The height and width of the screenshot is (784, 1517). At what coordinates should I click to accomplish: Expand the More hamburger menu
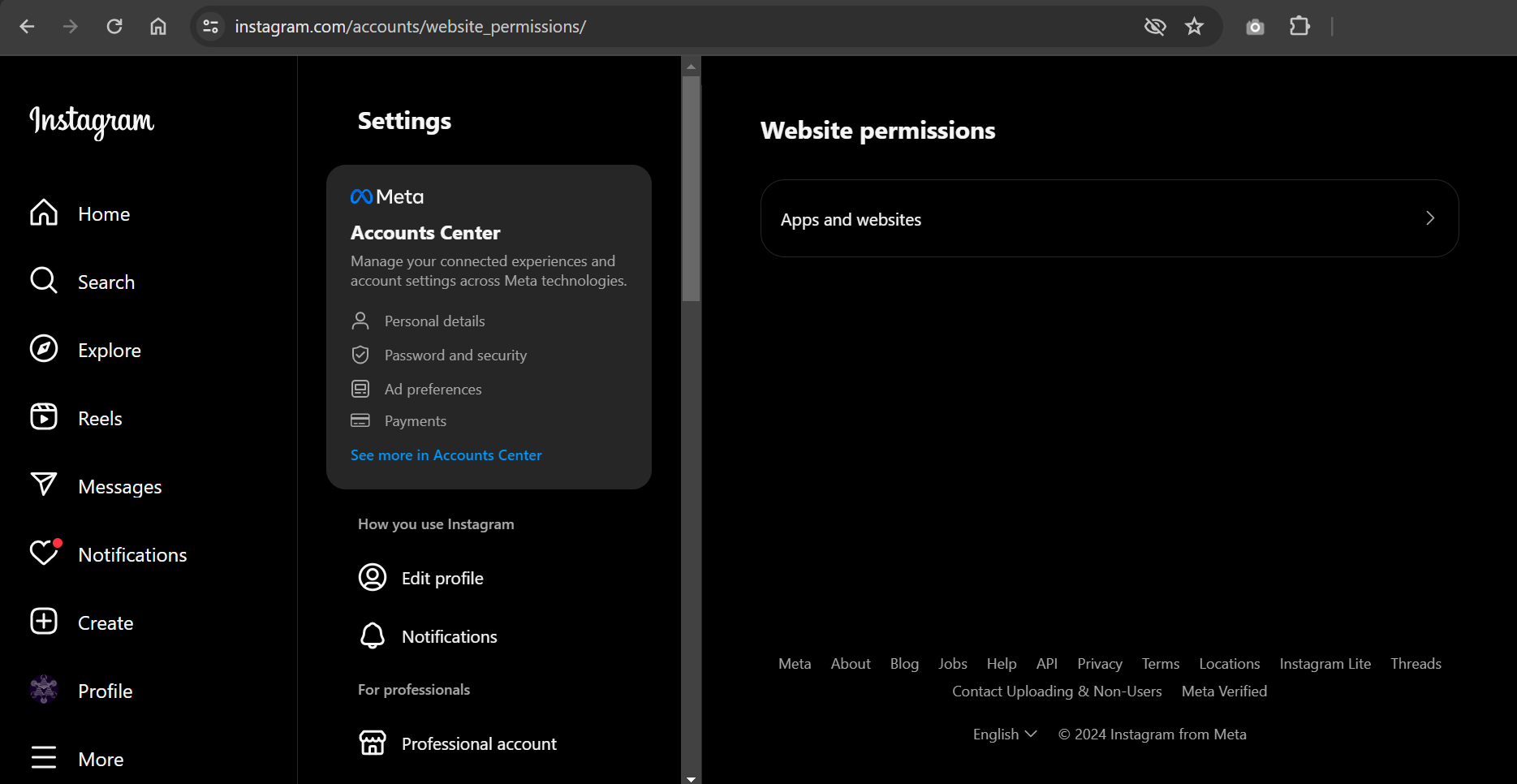pos(44,758)
